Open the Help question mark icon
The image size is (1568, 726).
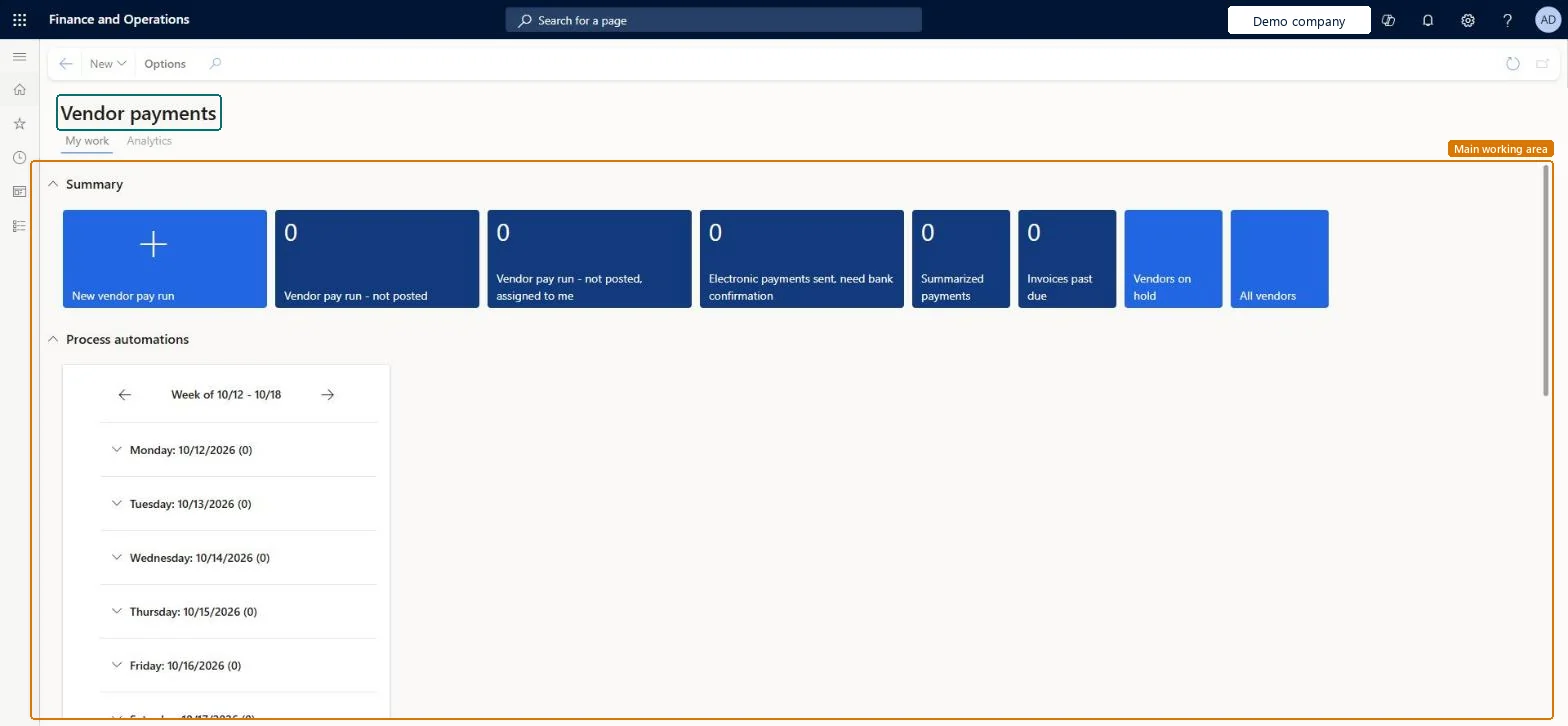(1508, 20)
